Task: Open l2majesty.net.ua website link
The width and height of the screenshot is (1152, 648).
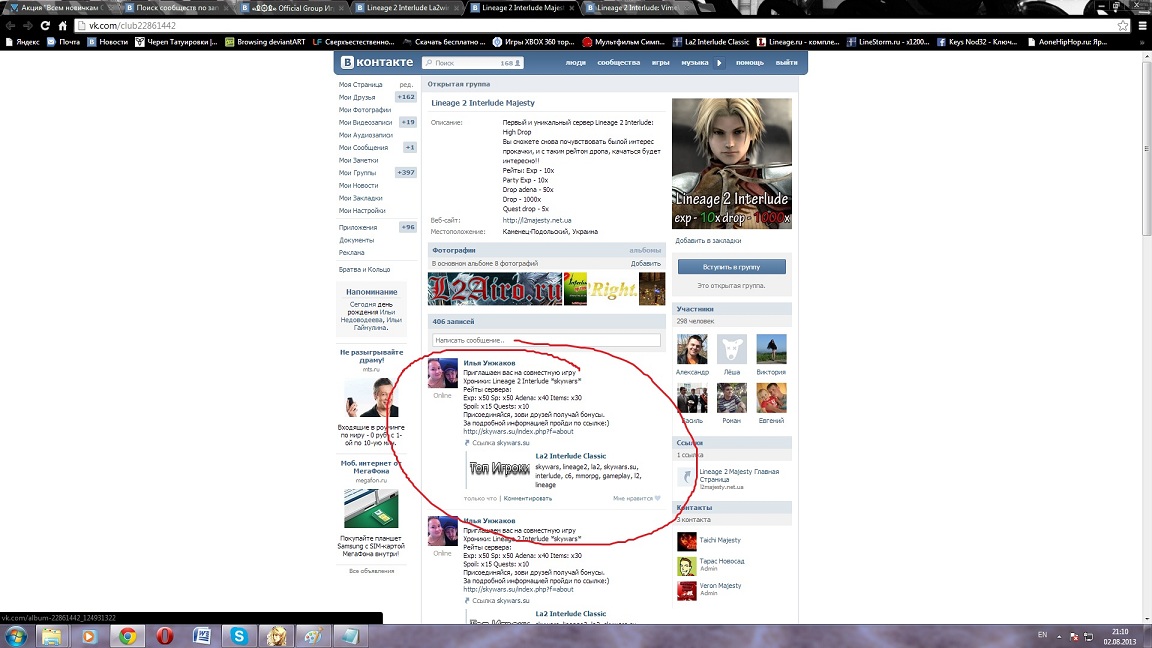Action: [x=537, y=220]
